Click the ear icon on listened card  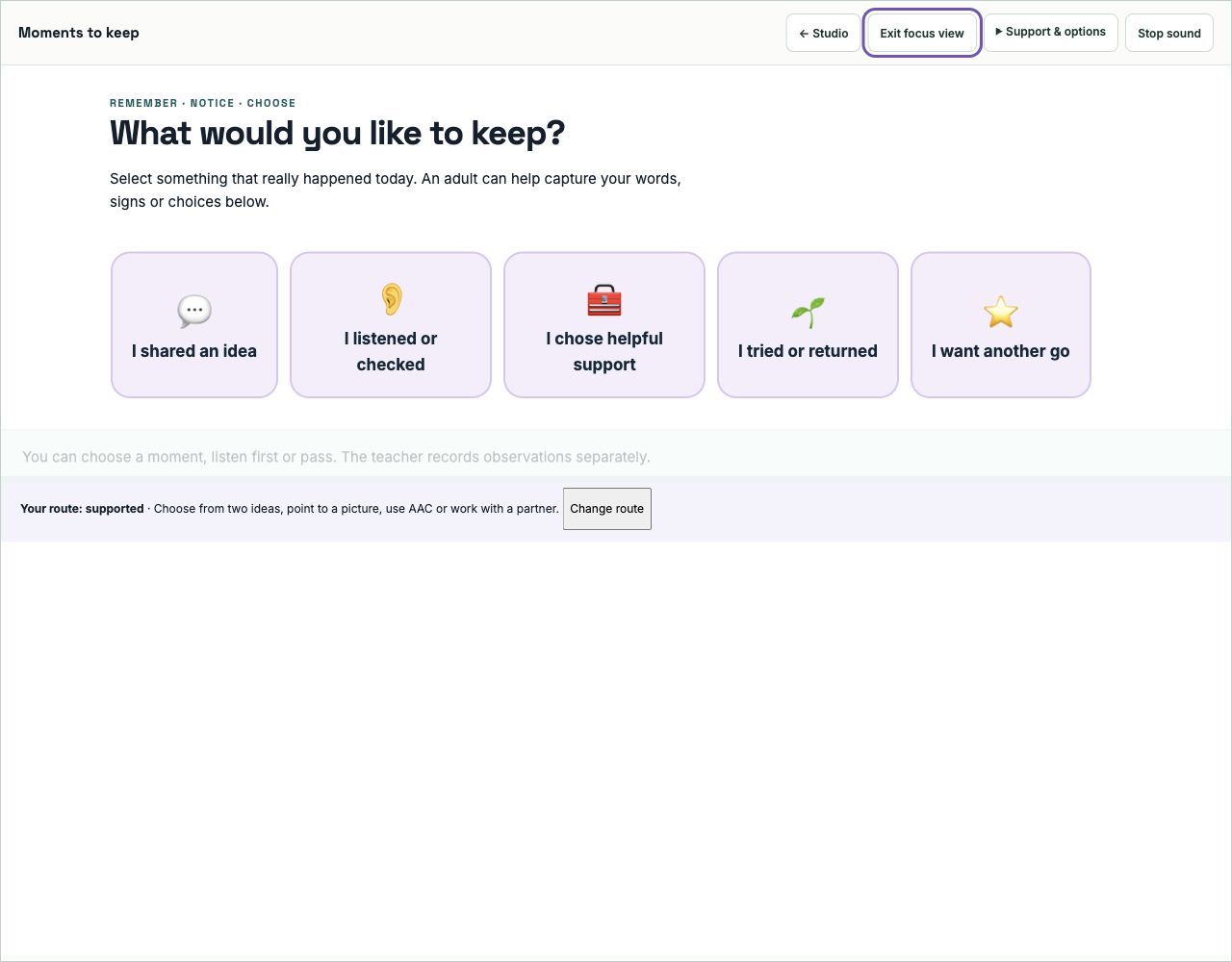(391, 299)
